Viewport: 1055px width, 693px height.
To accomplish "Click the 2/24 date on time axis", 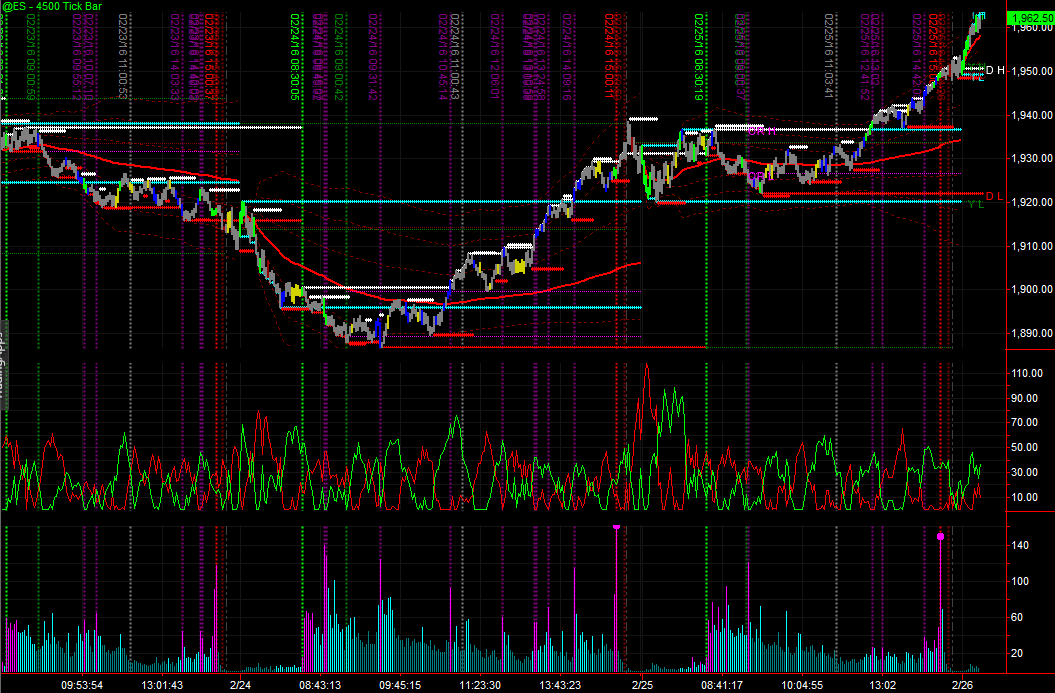I will pos(240,685).
